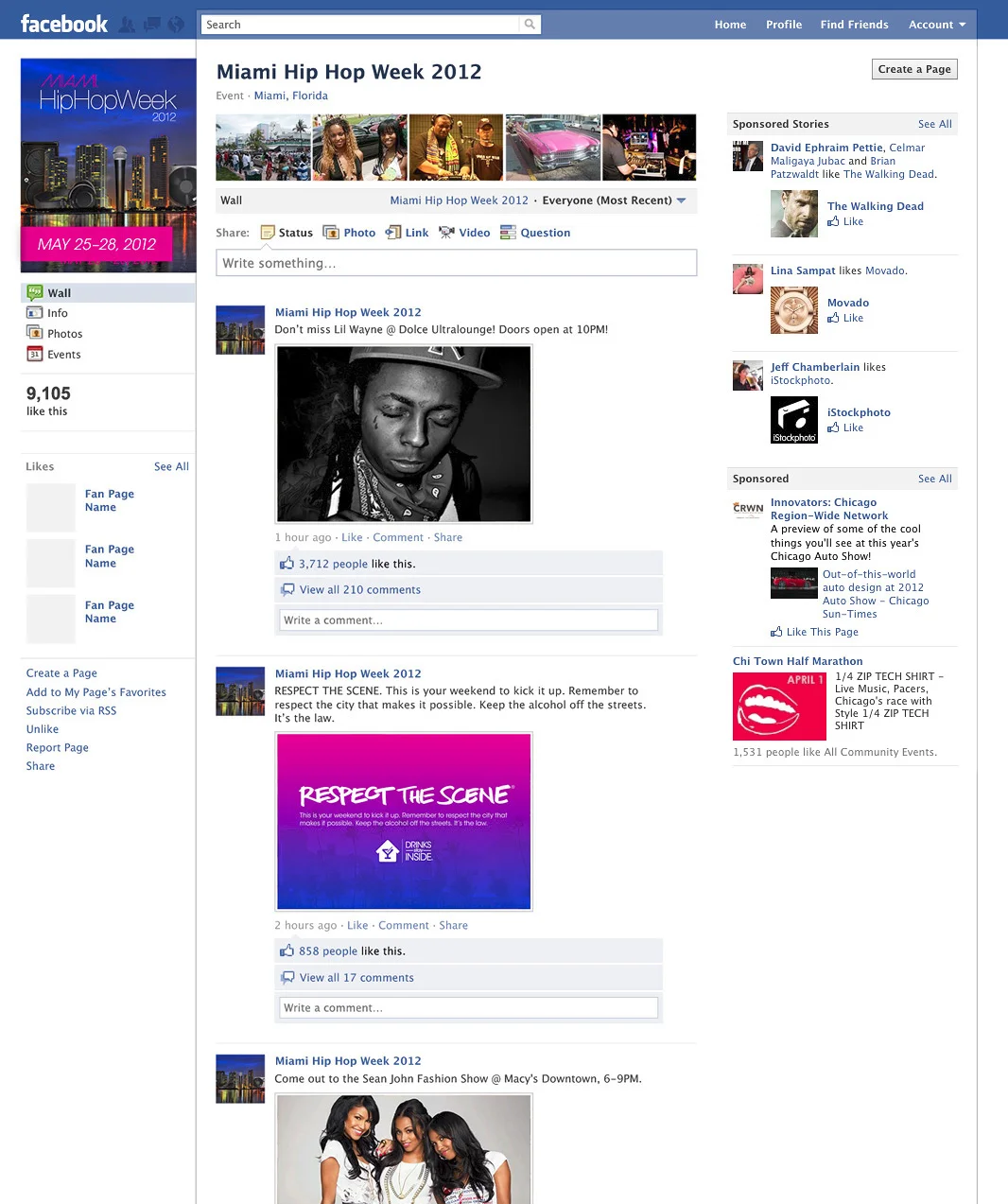This screenshot has width=1008, height=1204.
Task: Like the Movado sponsored page
Action: 845,318
